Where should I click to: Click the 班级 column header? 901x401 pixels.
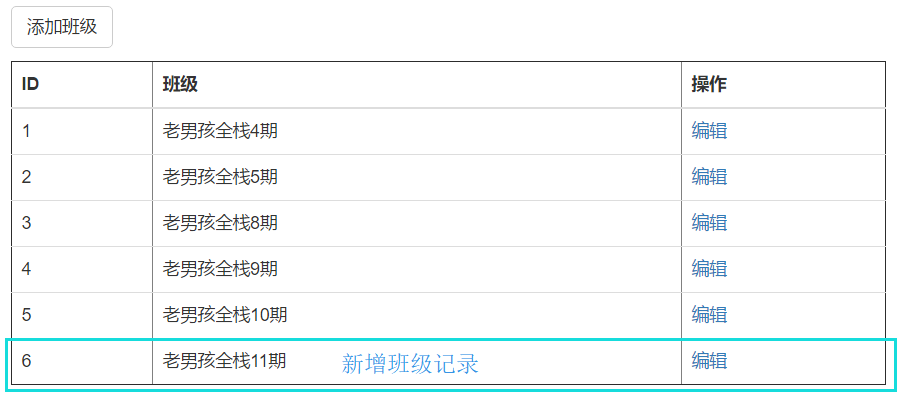coord(180,85)
